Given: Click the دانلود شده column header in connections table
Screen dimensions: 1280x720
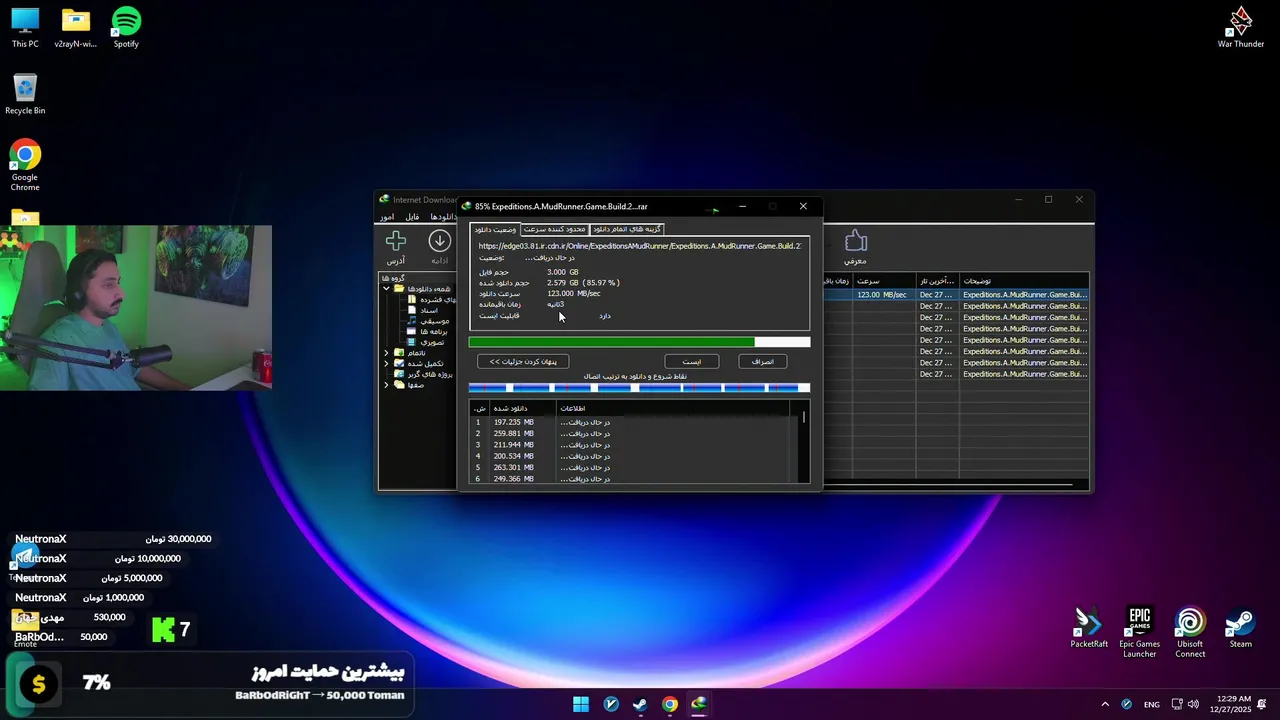Looking at the screenshot, I should (522, 408).
